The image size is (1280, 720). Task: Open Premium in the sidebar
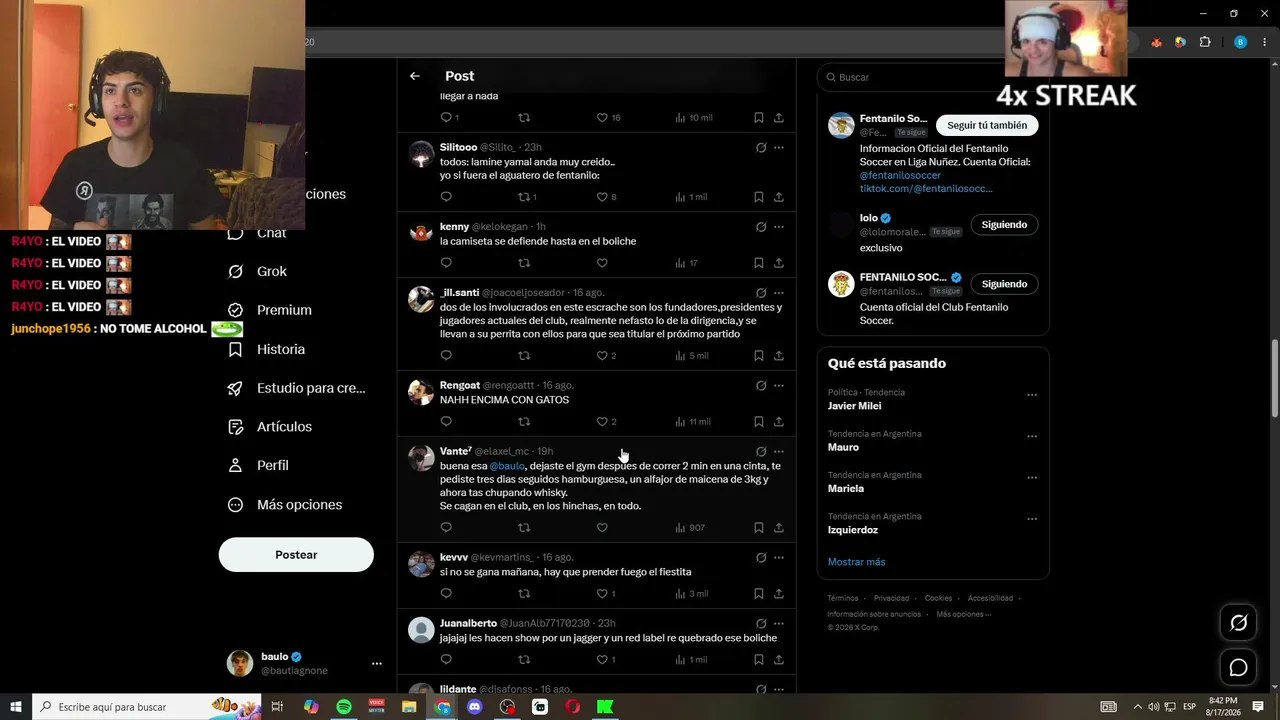point(270,310)
